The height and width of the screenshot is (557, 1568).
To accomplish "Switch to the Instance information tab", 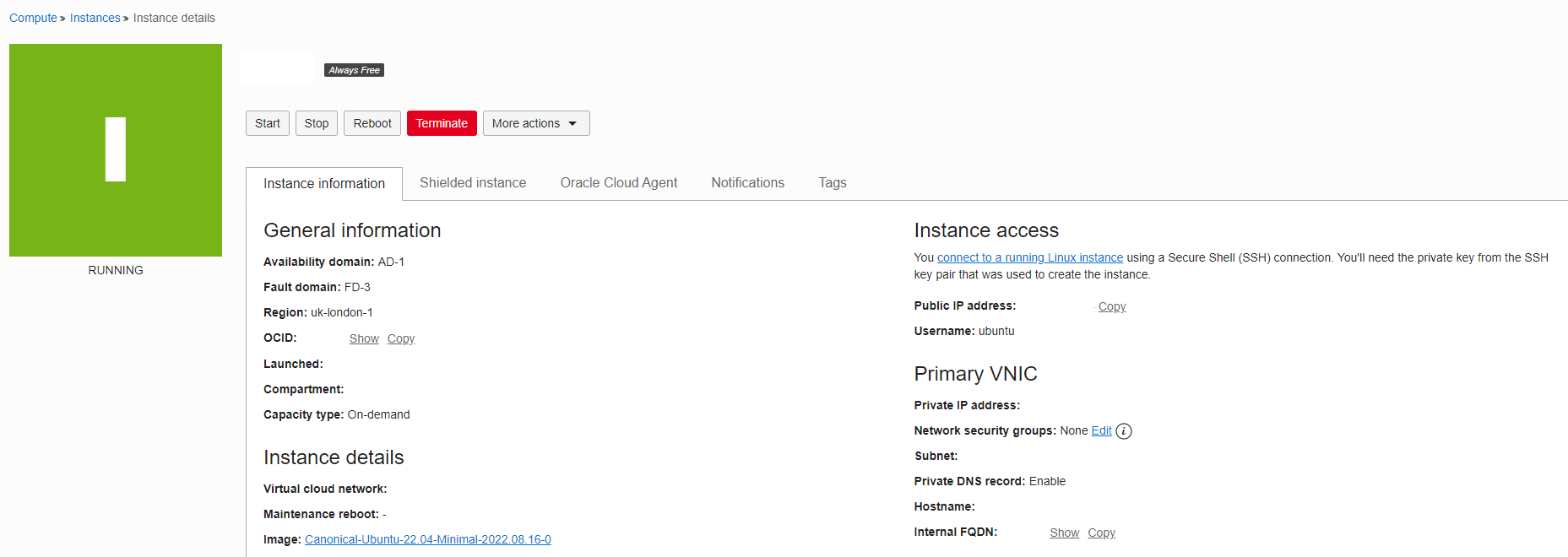I will pos(324,184).
